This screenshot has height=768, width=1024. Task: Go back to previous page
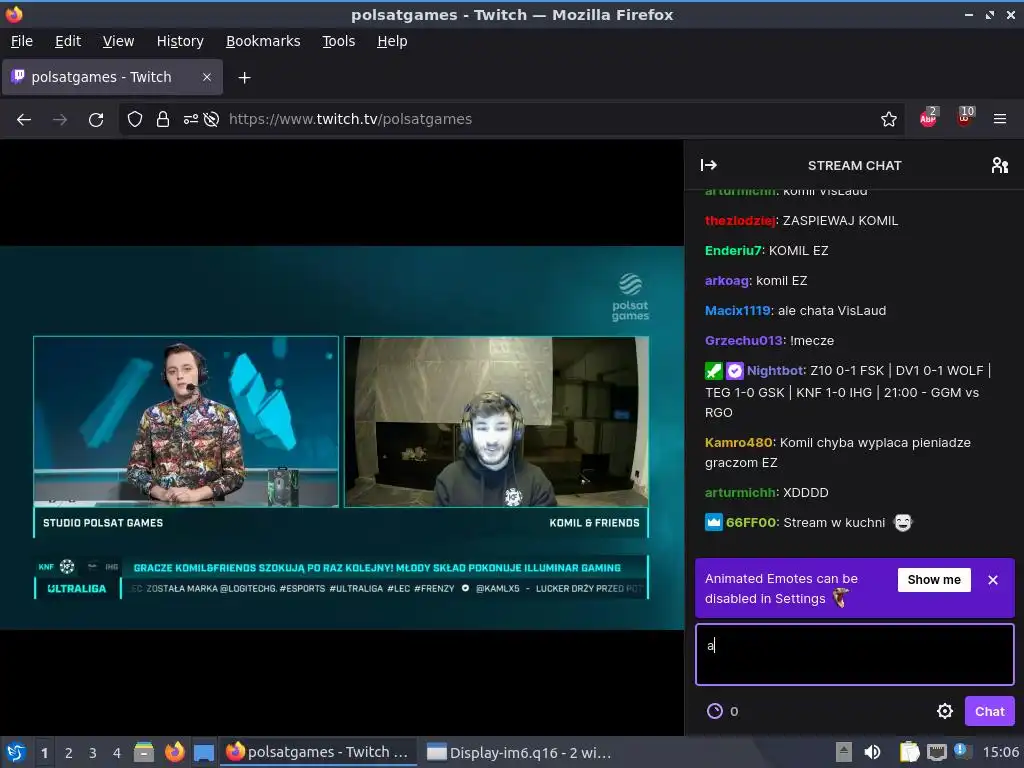[24, 120]
